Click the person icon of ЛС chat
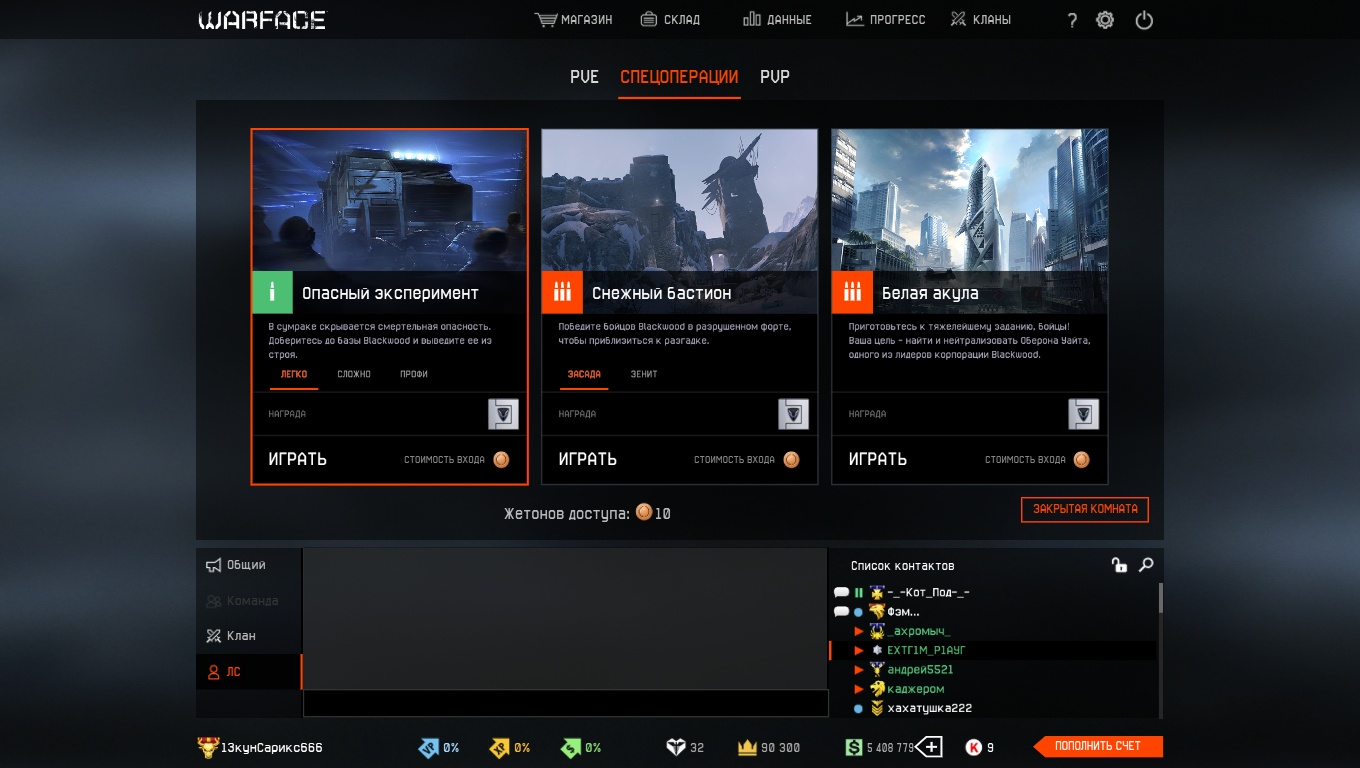The width and height of the screenshot is (1360, 768). [213, 672]
